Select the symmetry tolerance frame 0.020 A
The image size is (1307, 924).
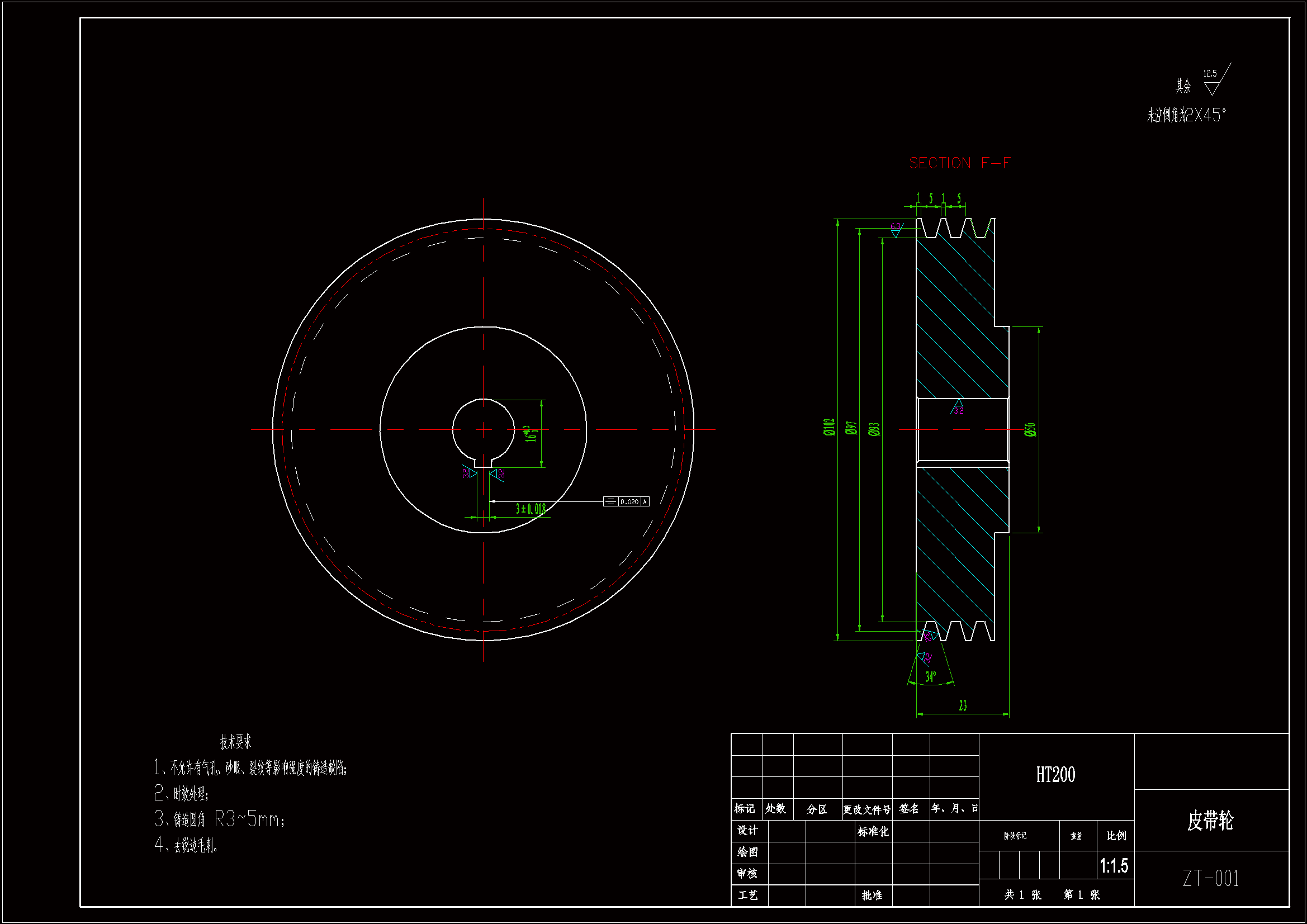click(x=626, y=501)
